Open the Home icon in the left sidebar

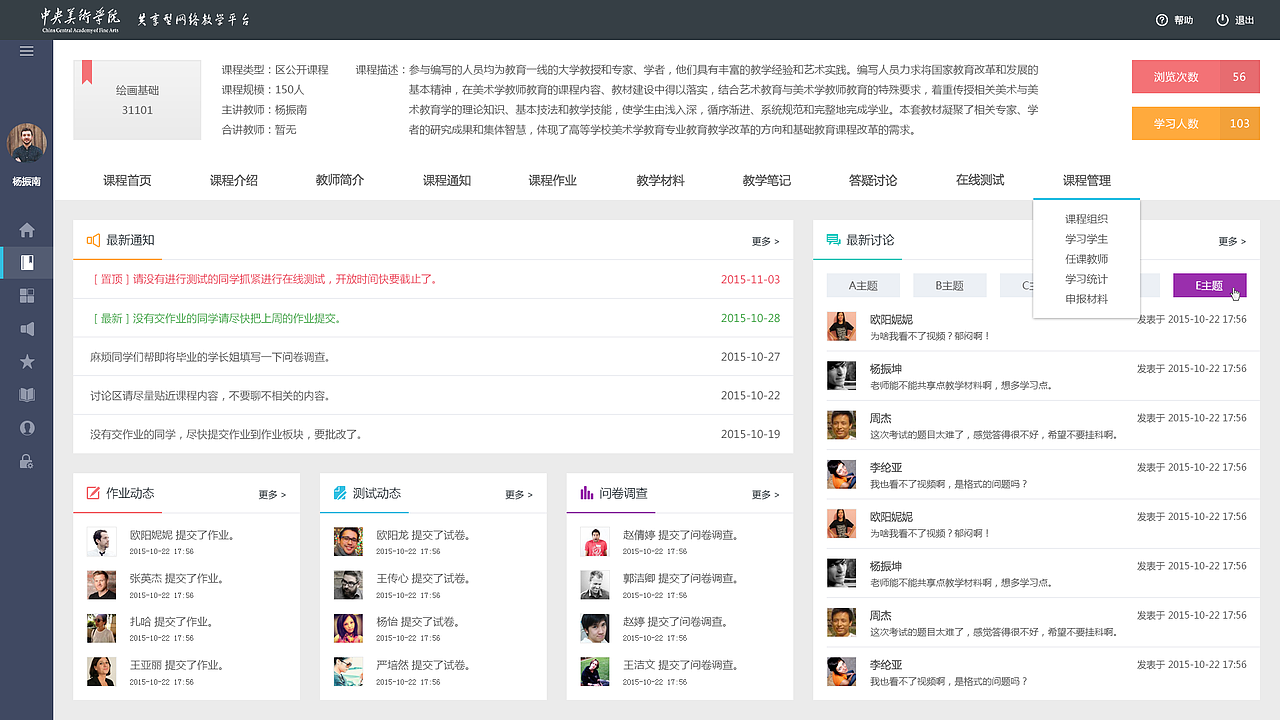(x=27, y=229)
